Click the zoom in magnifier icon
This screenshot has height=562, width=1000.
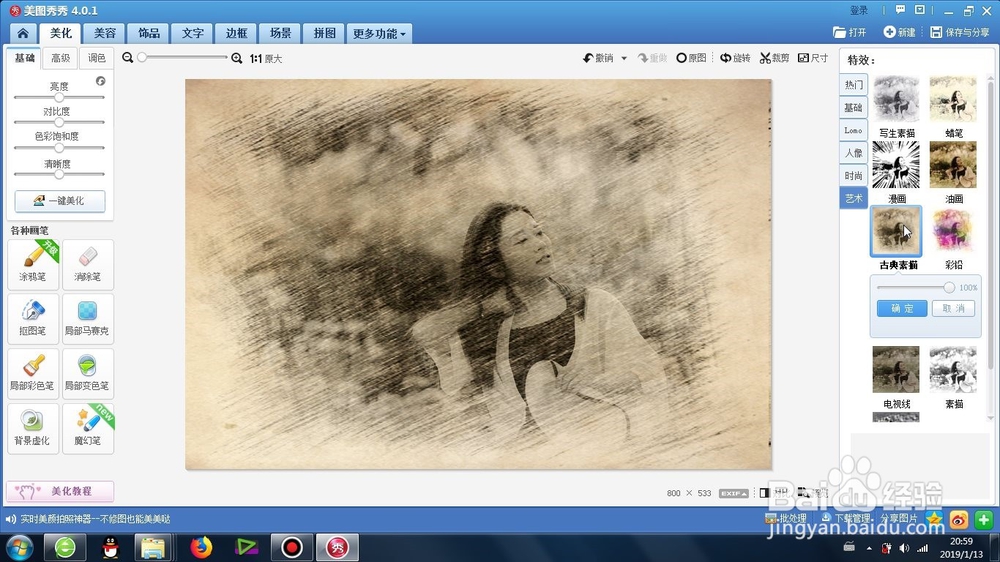coord(237,58)
